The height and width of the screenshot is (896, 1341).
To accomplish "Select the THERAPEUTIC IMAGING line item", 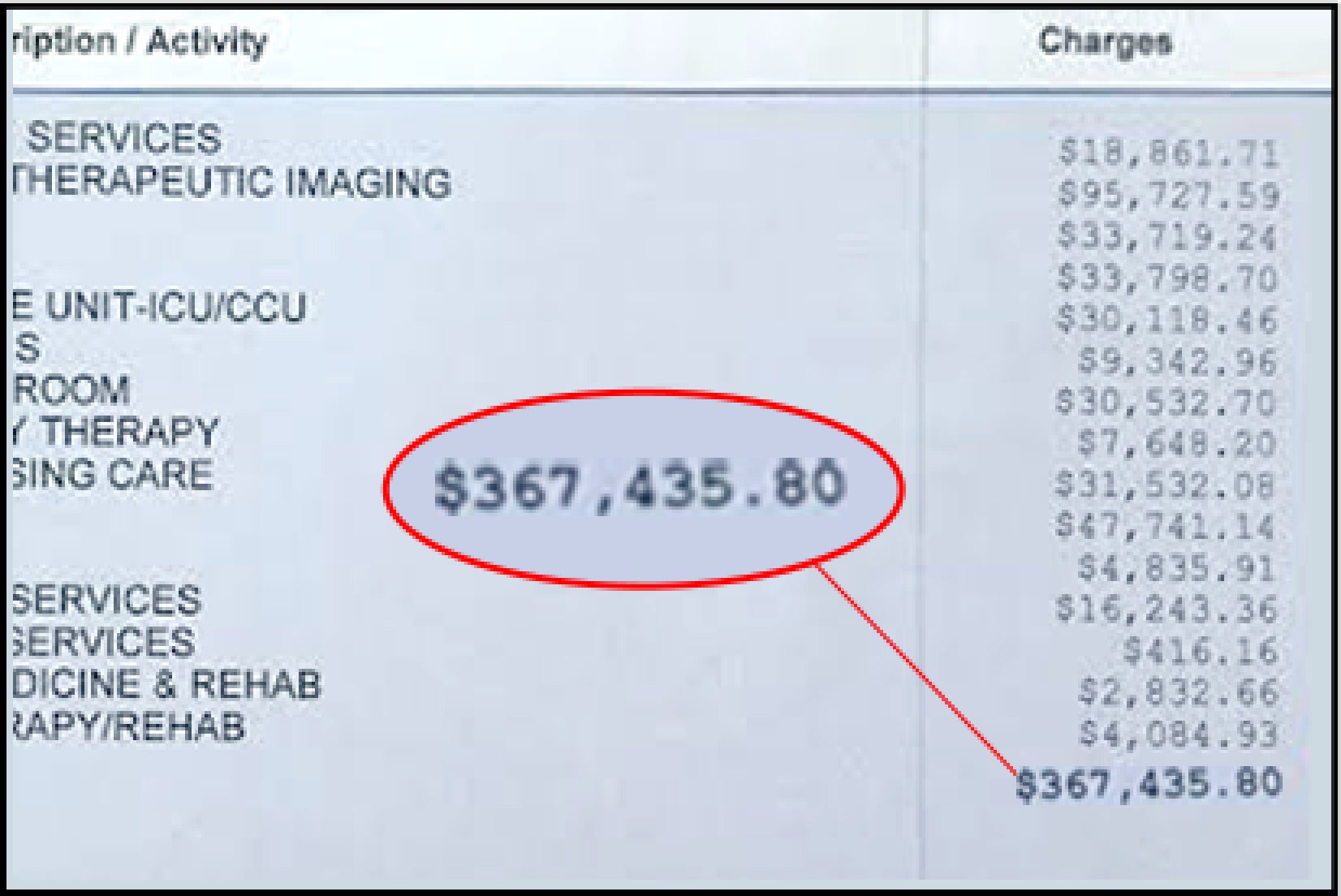I will (231, 182).
